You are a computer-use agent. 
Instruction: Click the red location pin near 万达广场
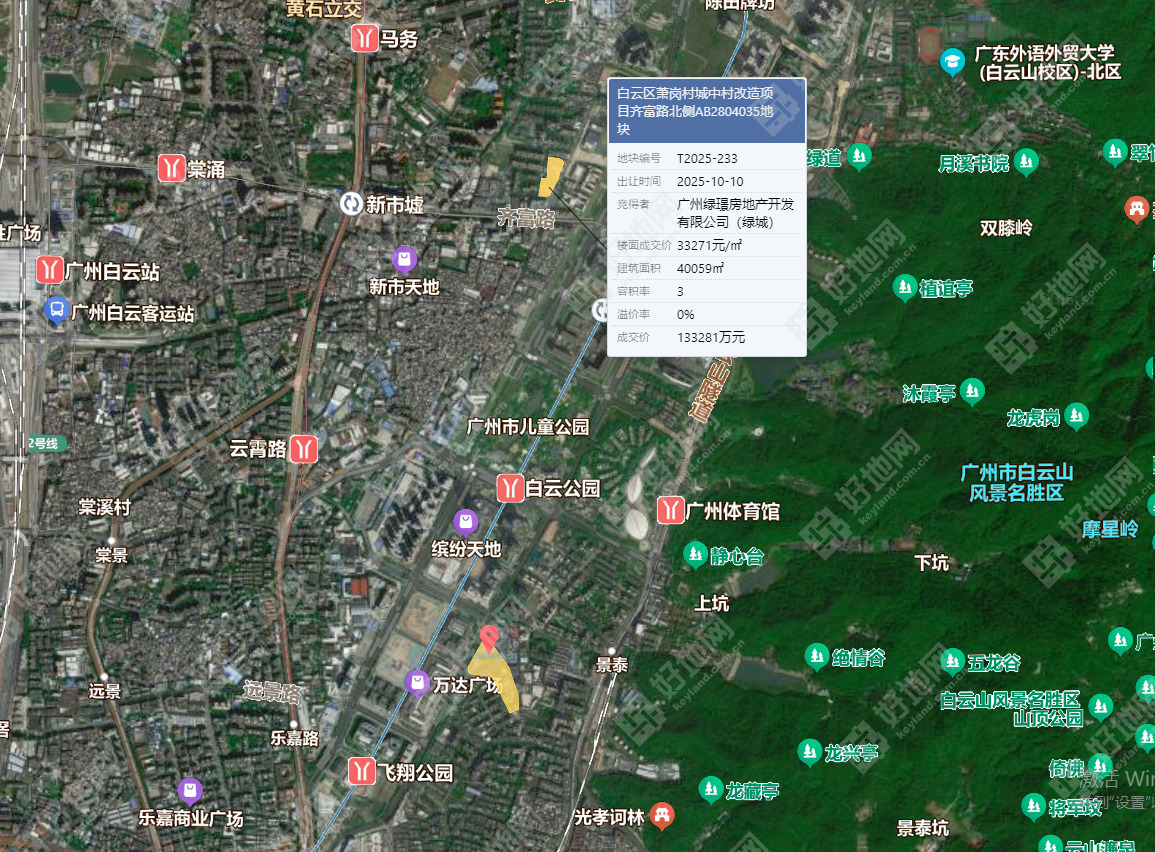point(488,637)
